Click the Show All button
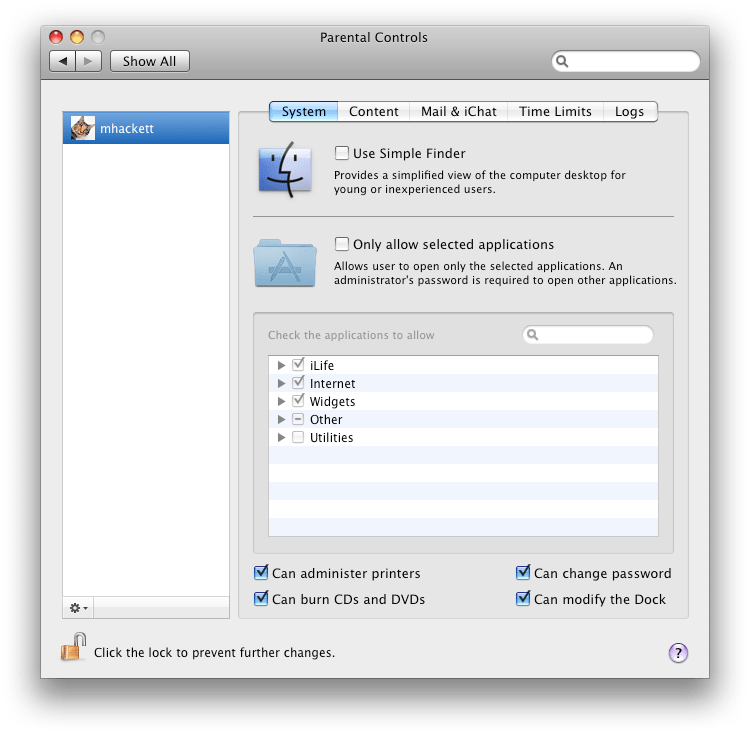The height and width of the screenshot is (734, 750). (x=150, y=61)
